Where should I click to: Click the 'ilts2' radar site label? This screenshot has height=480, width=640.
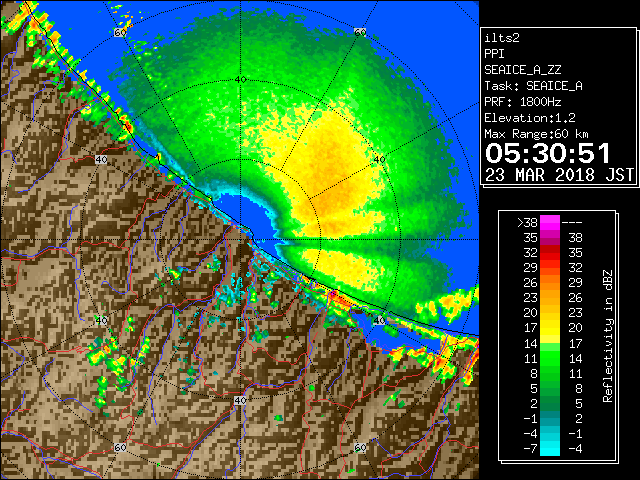click(502, 38)
